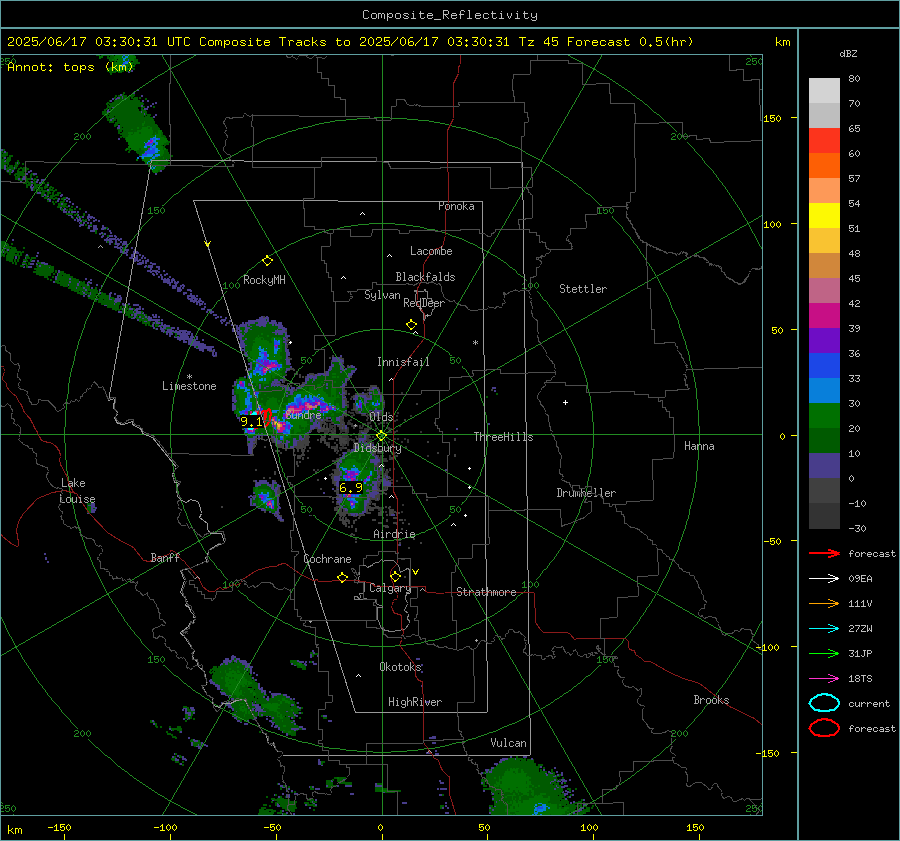900x841 pixels.
Task: Click the Sundre town label
Action: tap(303, 415)
